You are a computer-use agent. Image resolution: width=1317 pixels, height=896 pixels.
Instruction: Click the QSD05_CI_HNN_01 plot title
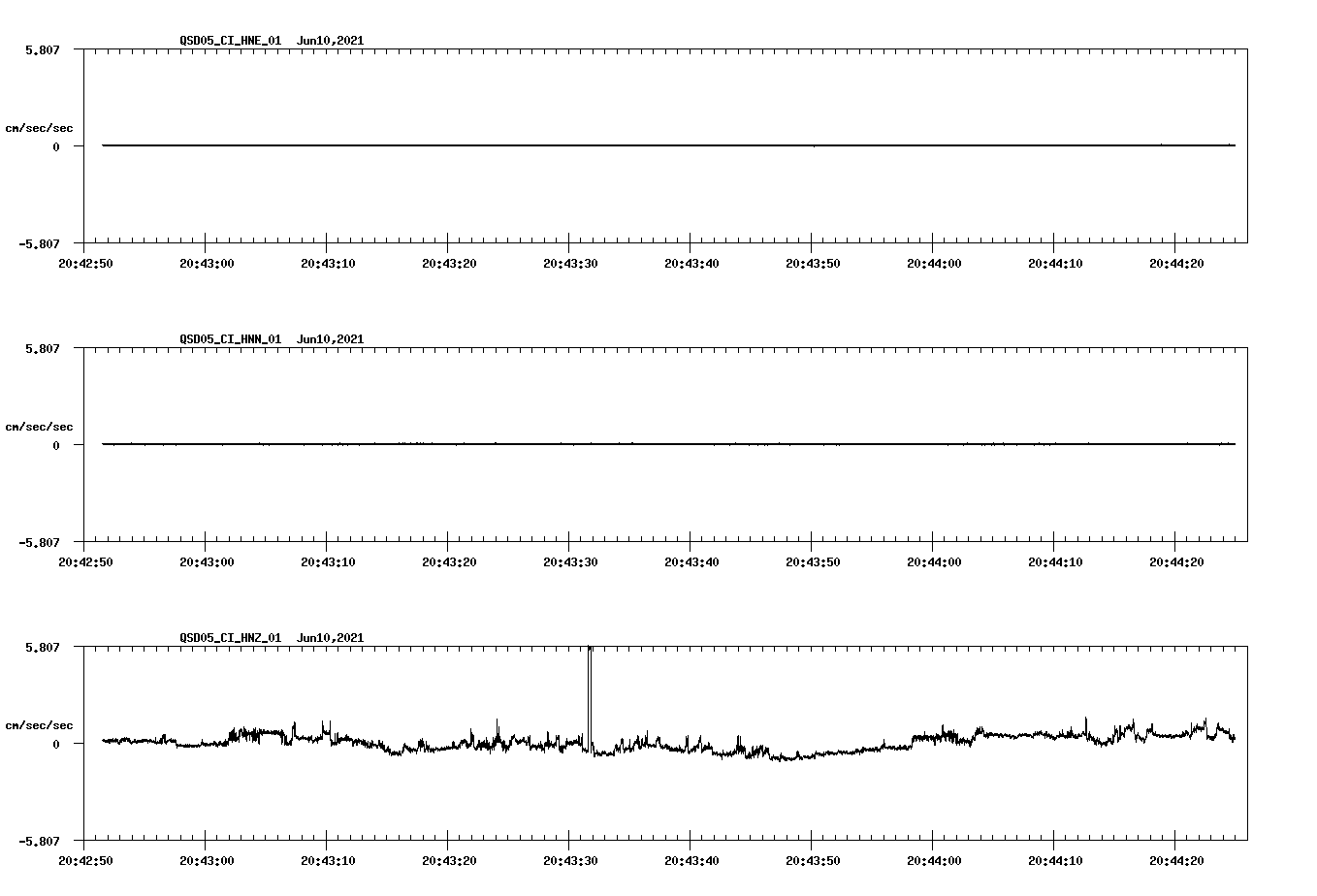[x=272, y=339]
